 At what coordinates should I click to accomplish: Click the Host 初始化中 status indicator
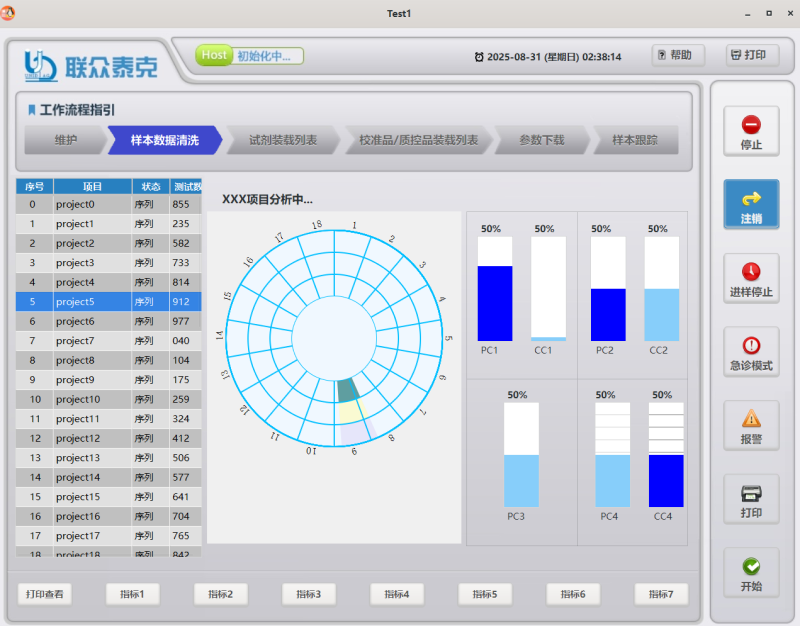click(x=249, y=55)
